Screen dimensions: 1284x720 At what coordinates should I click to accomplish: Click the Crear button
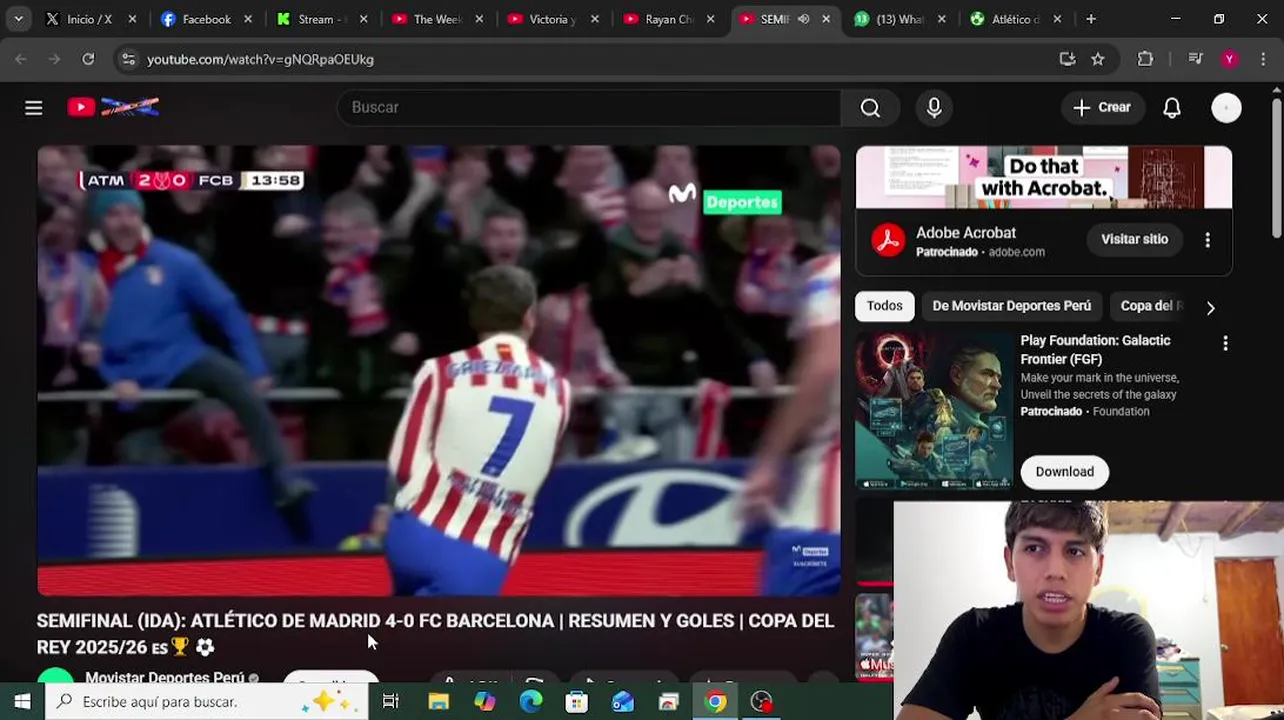click(x=1101, y=108)
